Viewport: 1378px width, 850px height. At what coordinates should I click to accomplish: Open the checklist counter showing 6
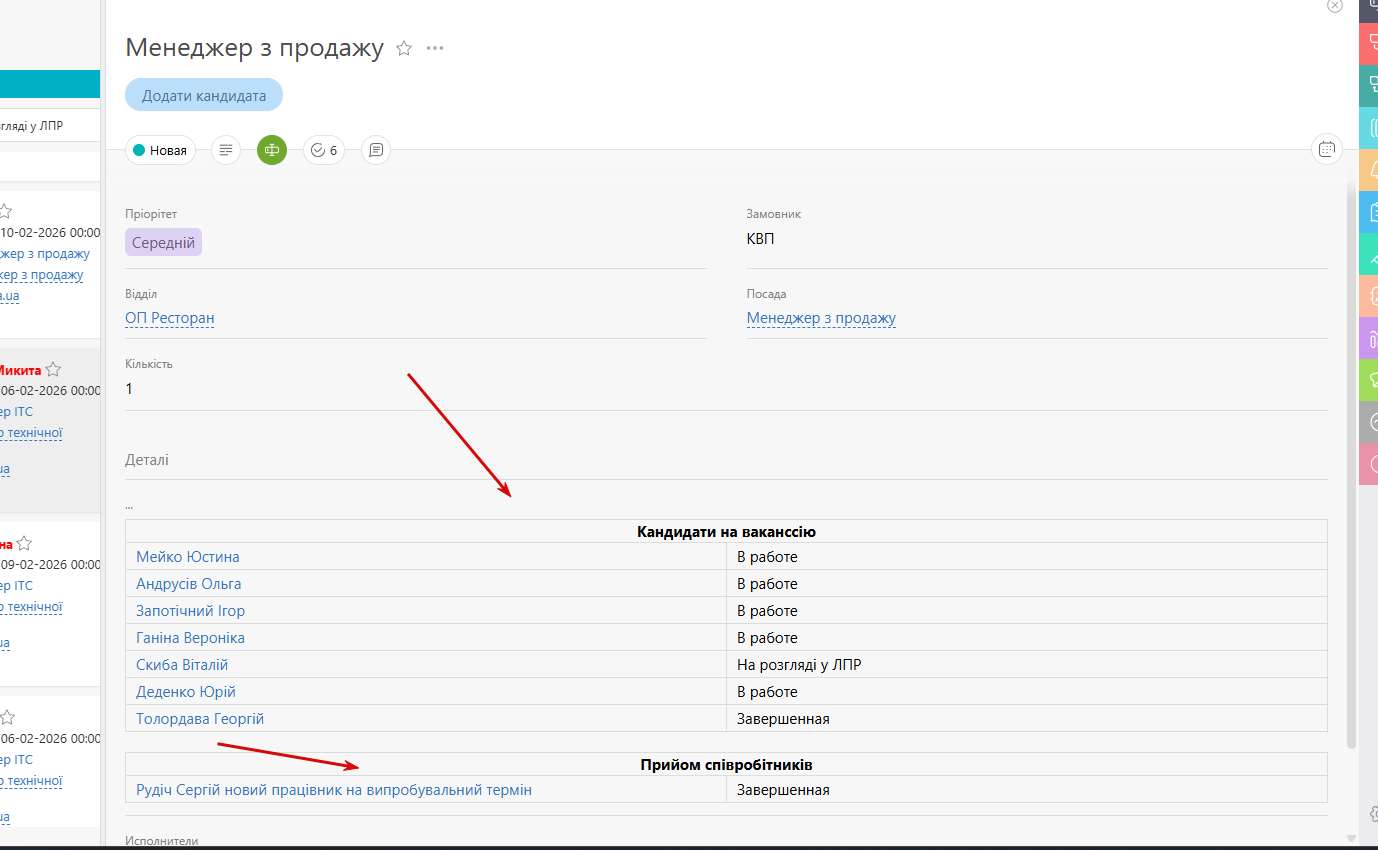324,150
